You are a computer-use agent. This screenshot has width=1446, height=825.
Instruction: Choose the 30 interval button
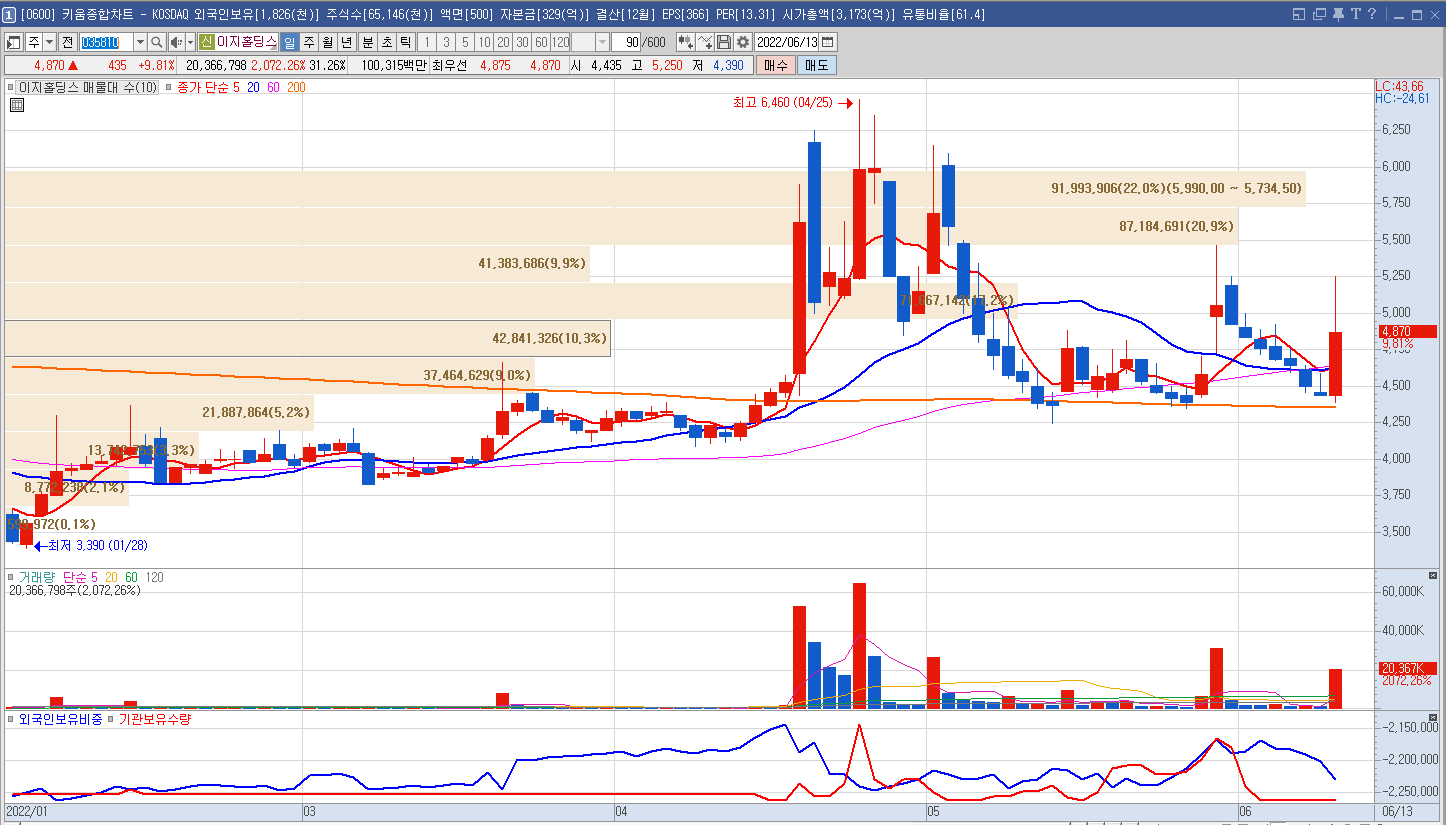(x=522, y=42)
